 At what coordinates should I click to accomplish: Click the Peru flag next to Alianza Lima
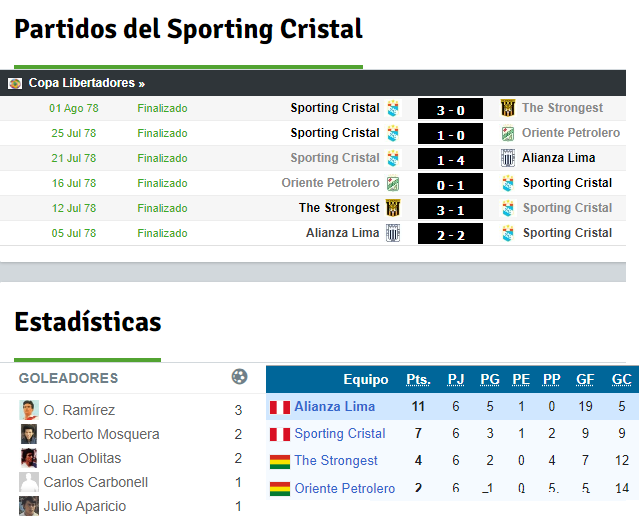(x=280, y=407)
